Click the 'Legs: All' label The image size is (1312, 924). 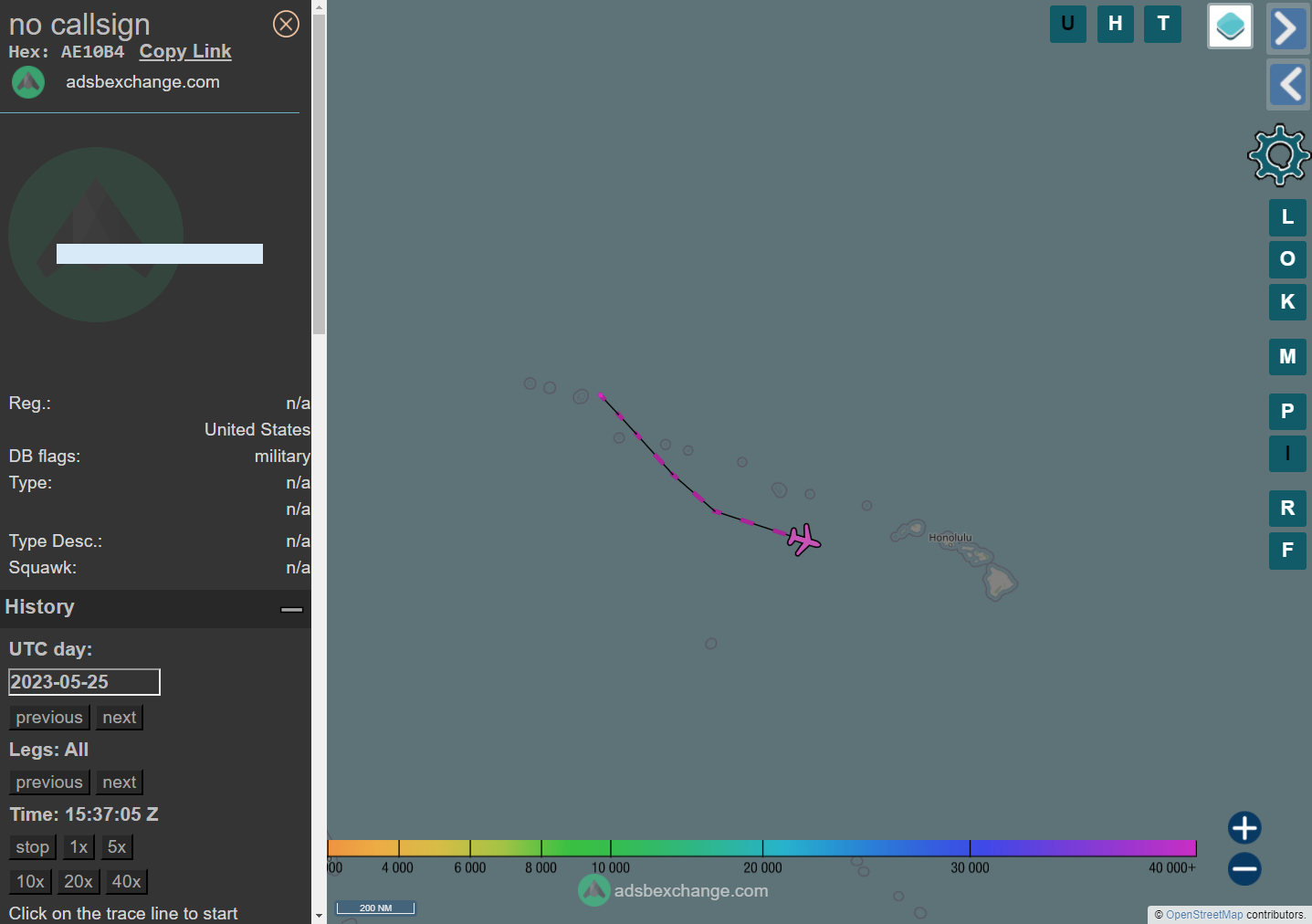click(x=48, y=750)
